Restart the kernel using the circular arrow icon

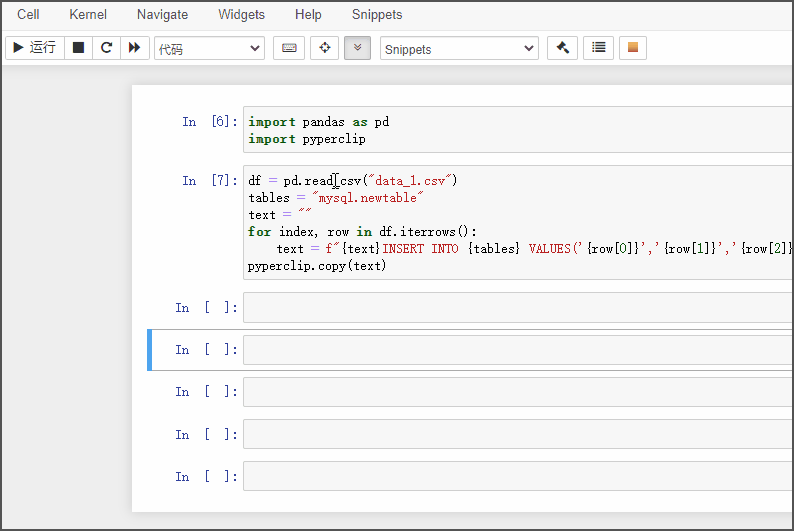[106, 48]
